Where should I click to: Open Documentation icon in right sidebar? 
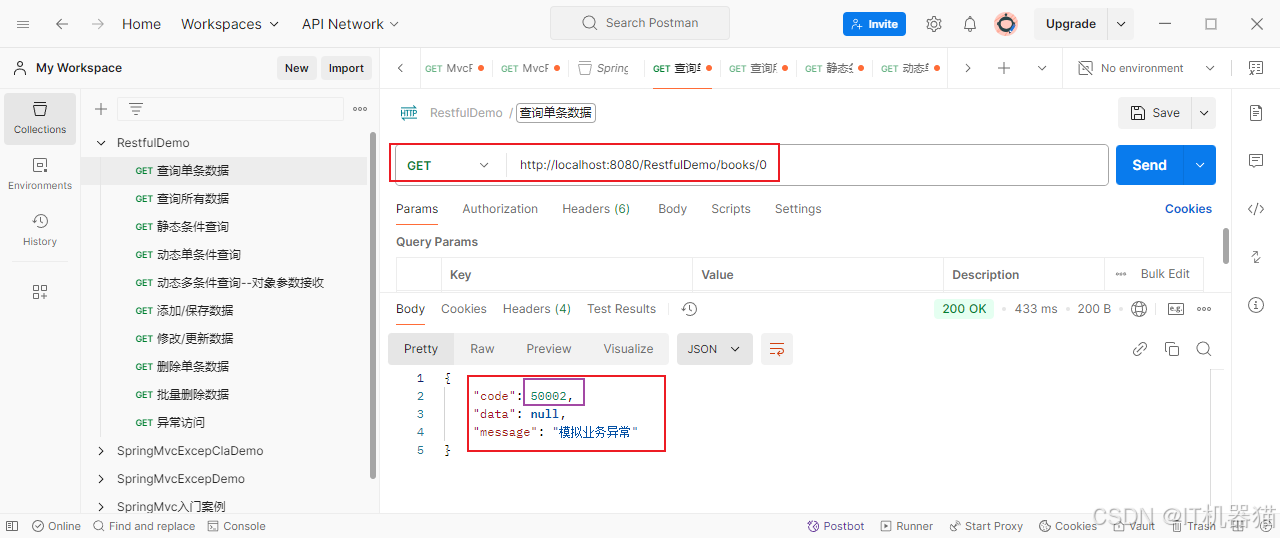[x=1256, y=113]
